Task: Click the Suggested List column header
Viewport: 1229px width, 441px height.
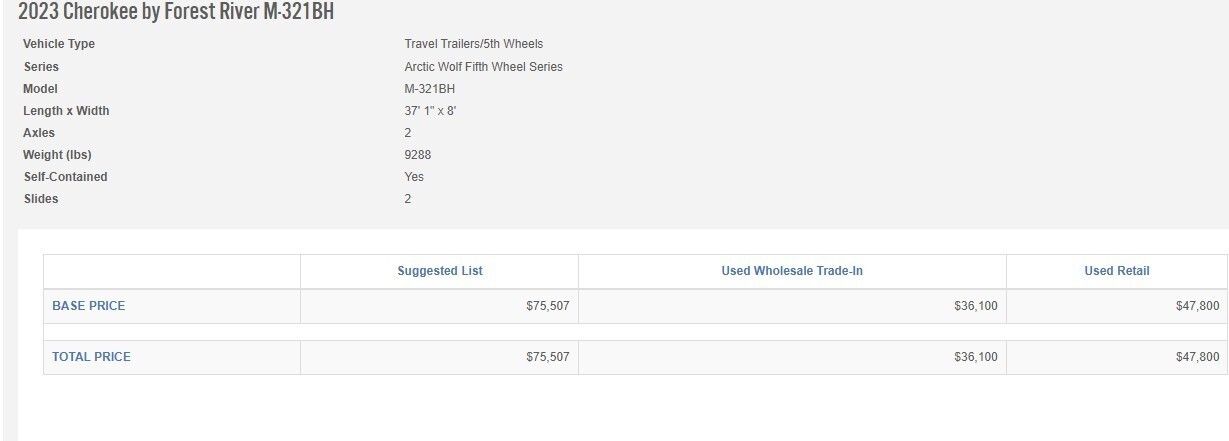Action: [440, 271]
